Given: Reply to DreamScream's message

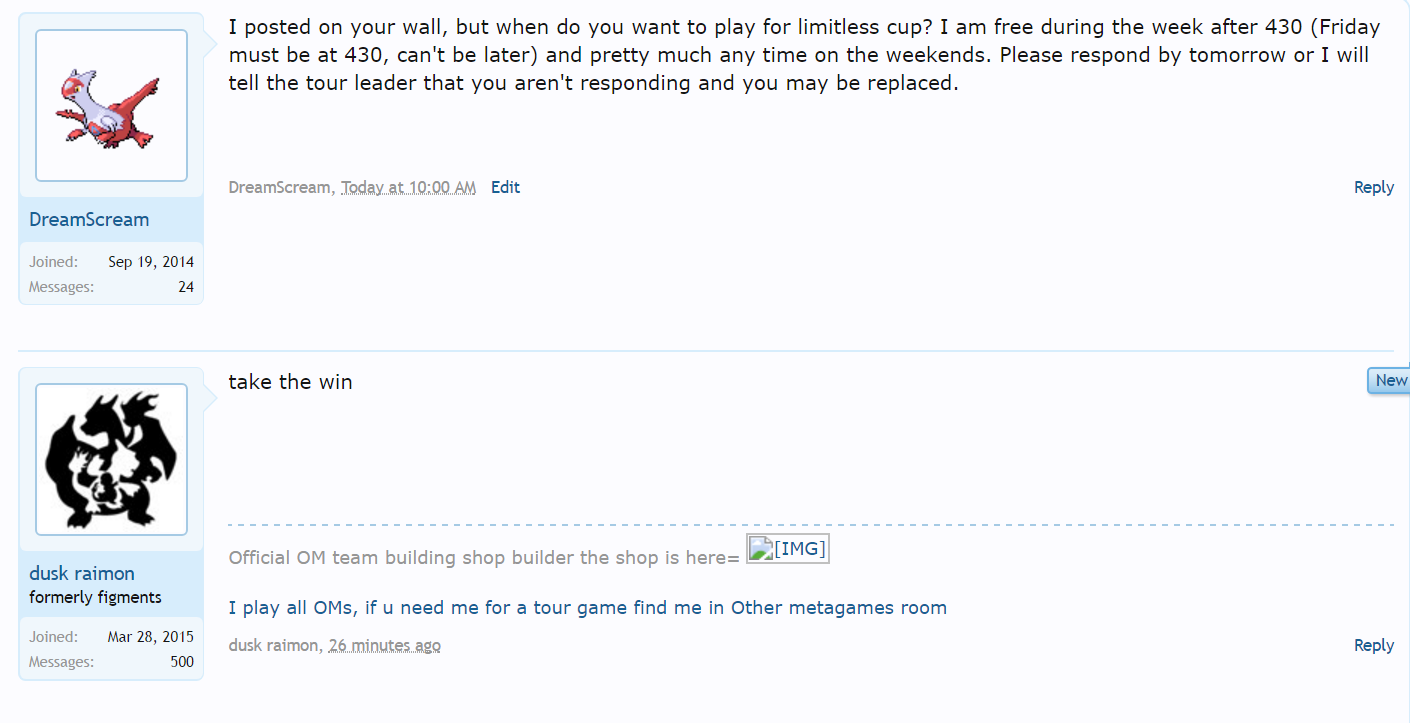Looking at the screenshot, I should coord(1373,187).
